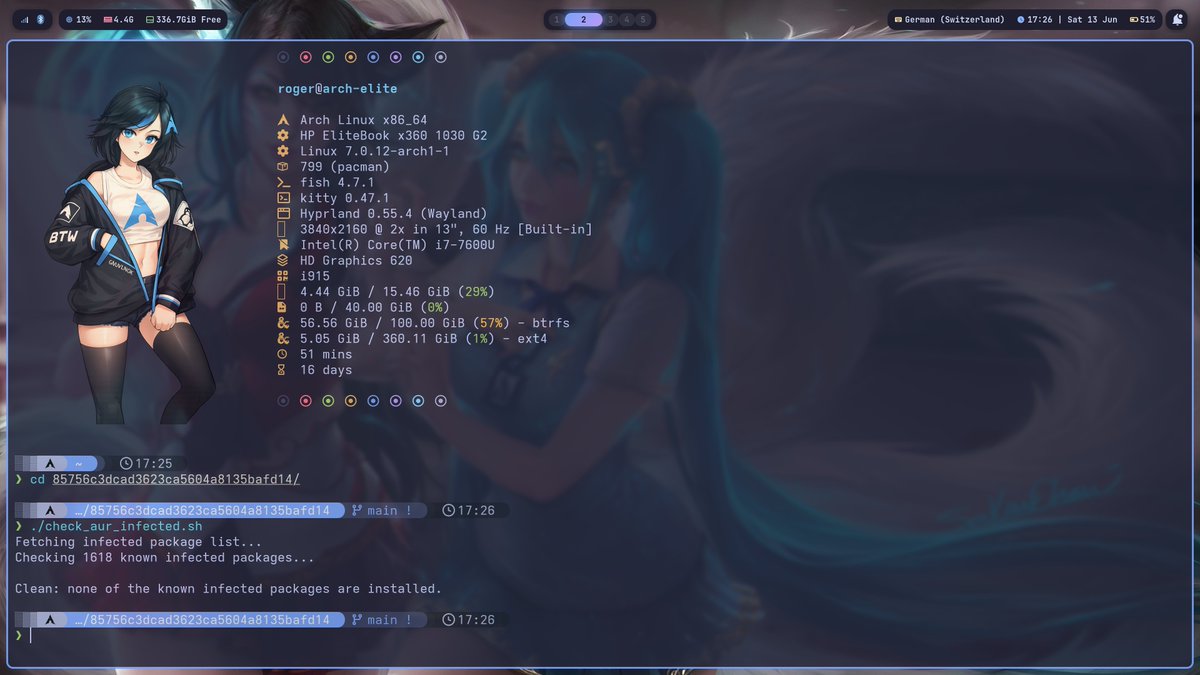Select Checking 1618 known infected packages... line
1200x675 pixels.
(165, 557)
